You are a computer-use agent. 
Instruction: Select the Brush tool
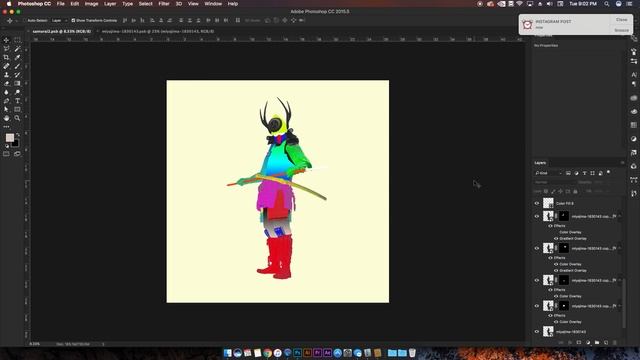[17, 66]
